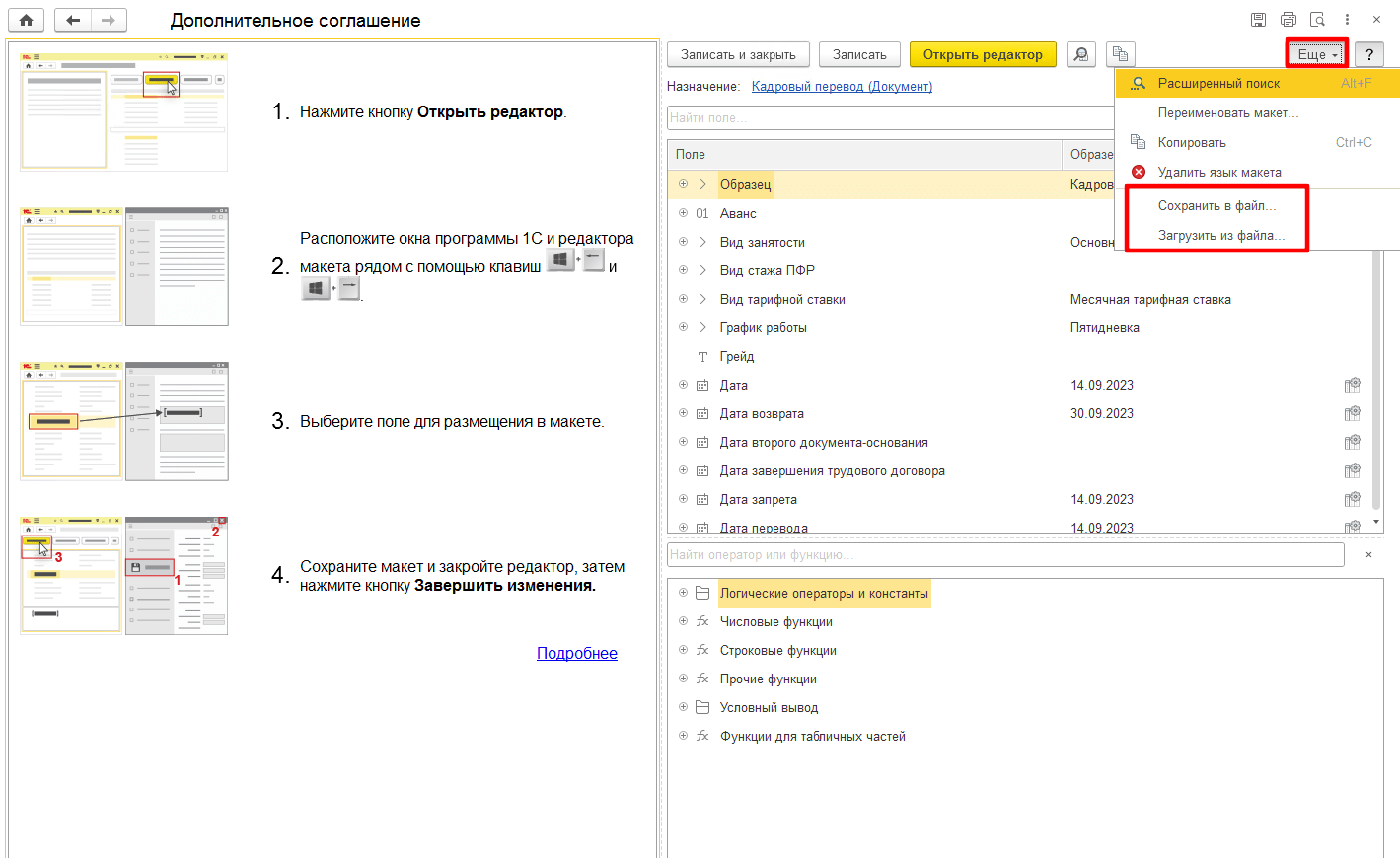Open help with the question mark button
The image size is (1400, 858).
click(1369, 54)
